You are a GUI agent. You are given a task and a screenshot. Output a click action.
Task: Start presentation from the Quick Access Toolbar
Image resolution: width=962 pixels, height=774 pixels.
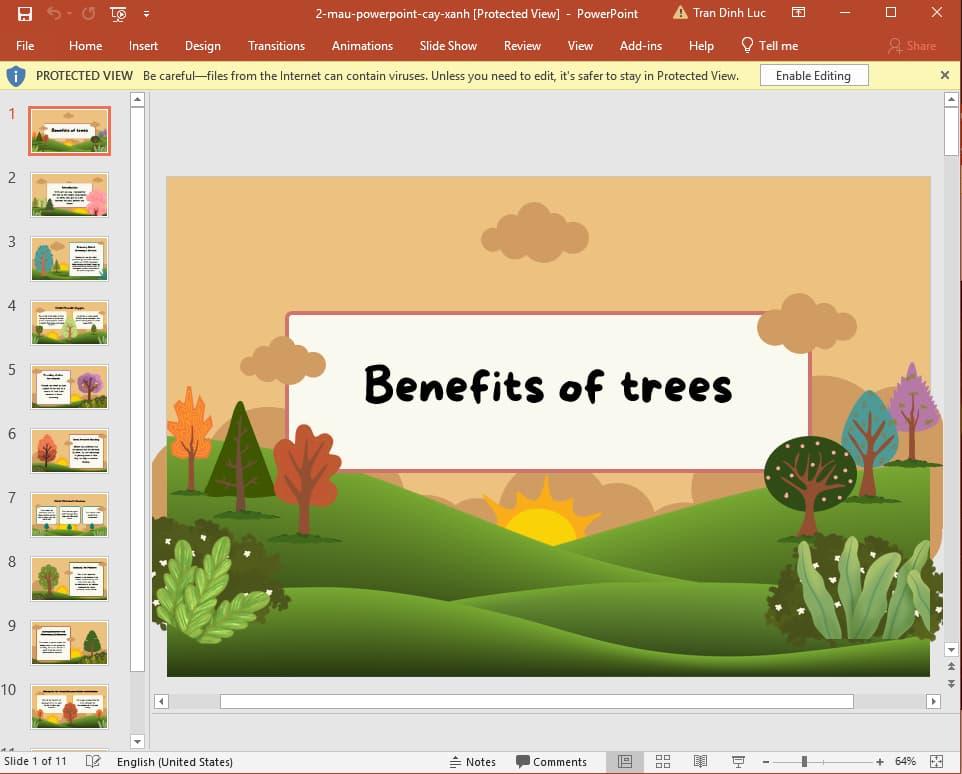point(117,14)
